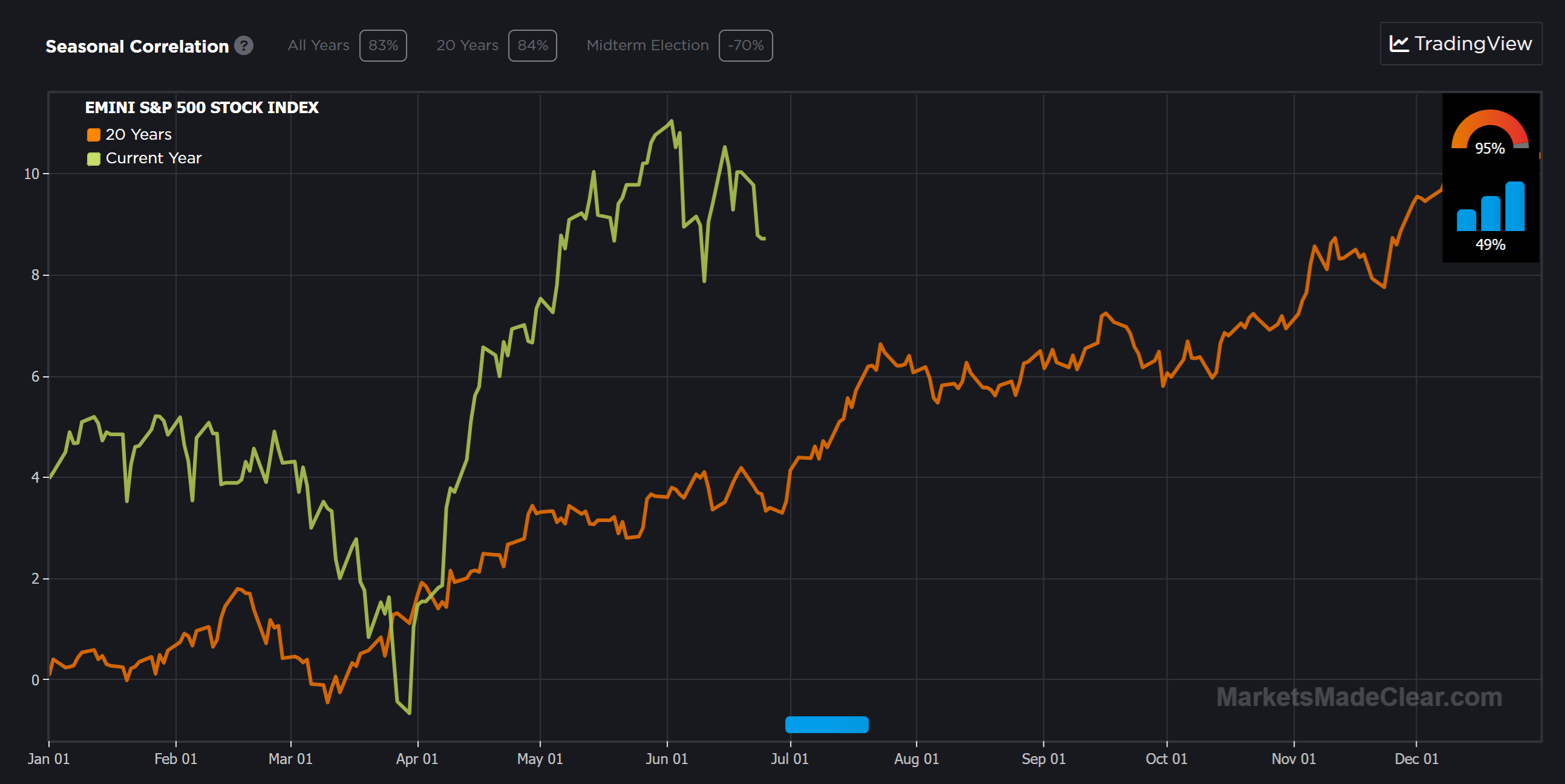
Task: Click the 'EMINI S&P 500 STOCK INDEX' title
Action: click(201, 108)
